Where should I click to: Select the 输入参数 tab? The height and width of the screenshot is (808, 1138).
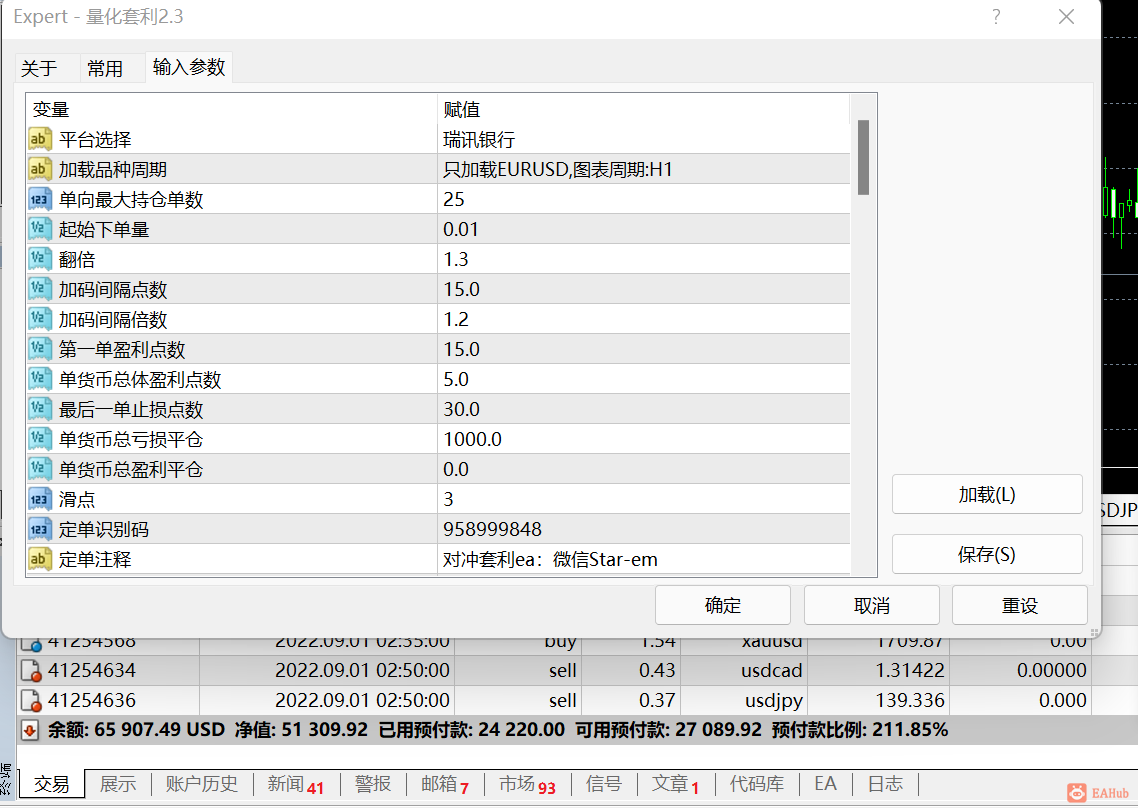pyautogui.click(x=189, y=67)
